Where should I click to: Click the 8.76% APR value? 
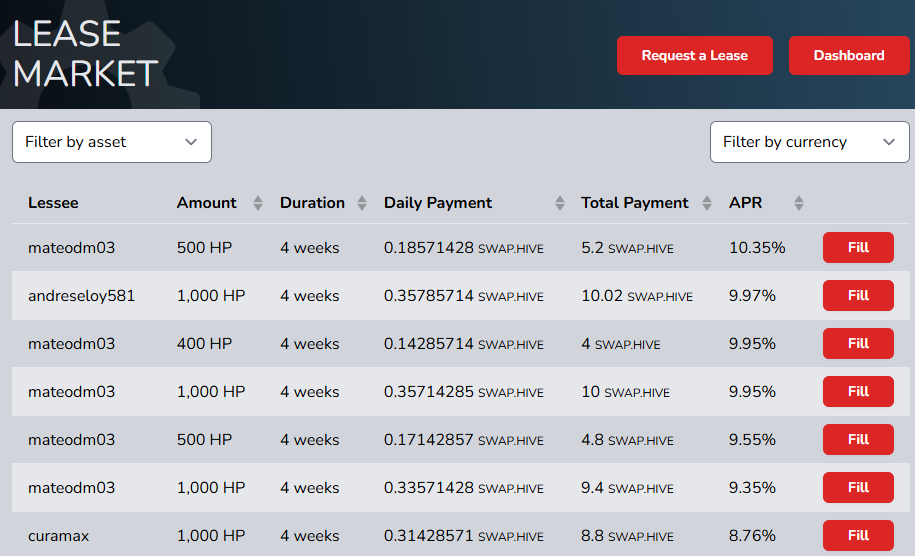point(752,536)
